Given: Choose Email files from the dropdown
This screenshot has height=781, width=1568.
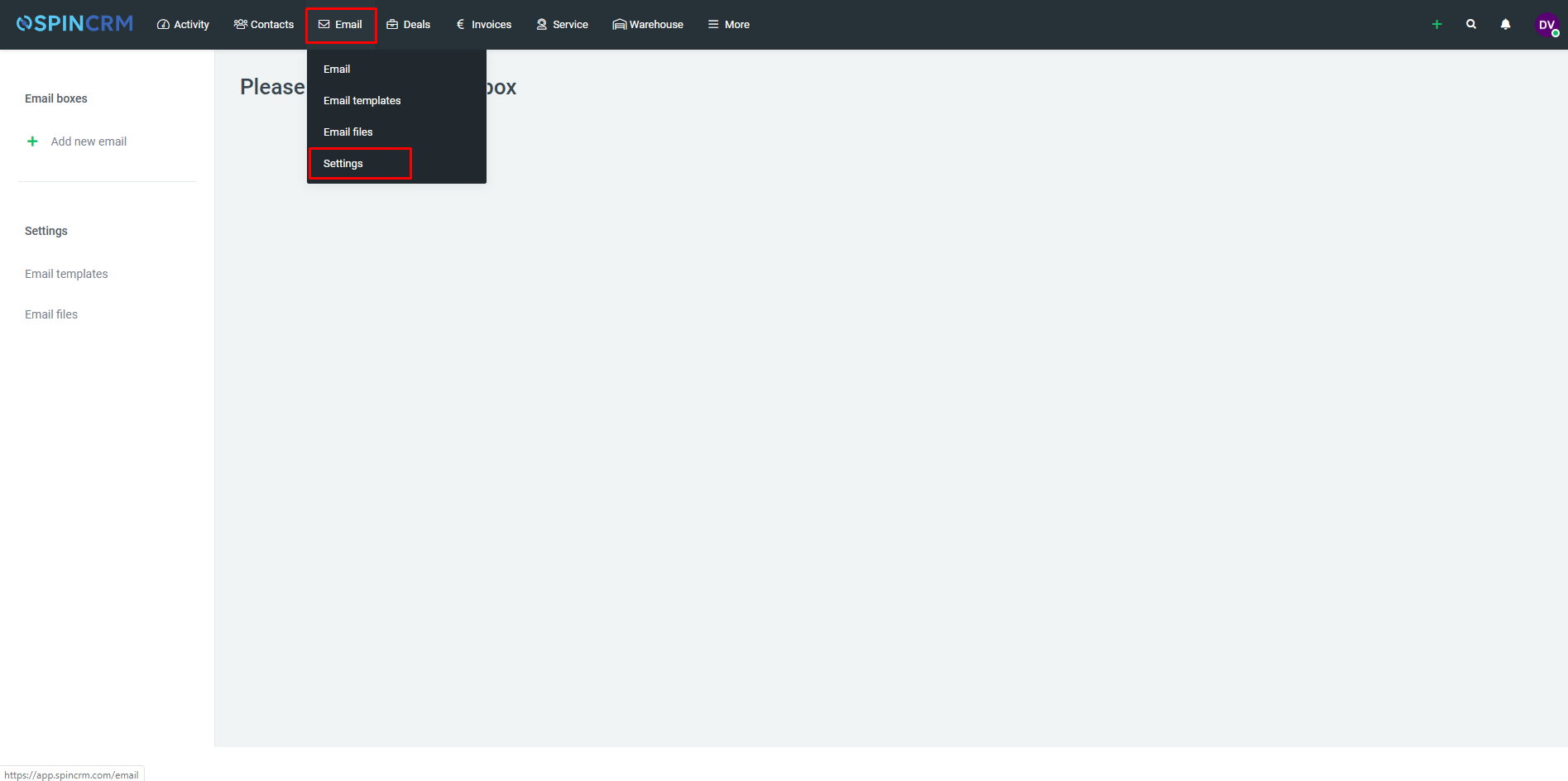Looking at the screenshot, I should coord(348,132).
